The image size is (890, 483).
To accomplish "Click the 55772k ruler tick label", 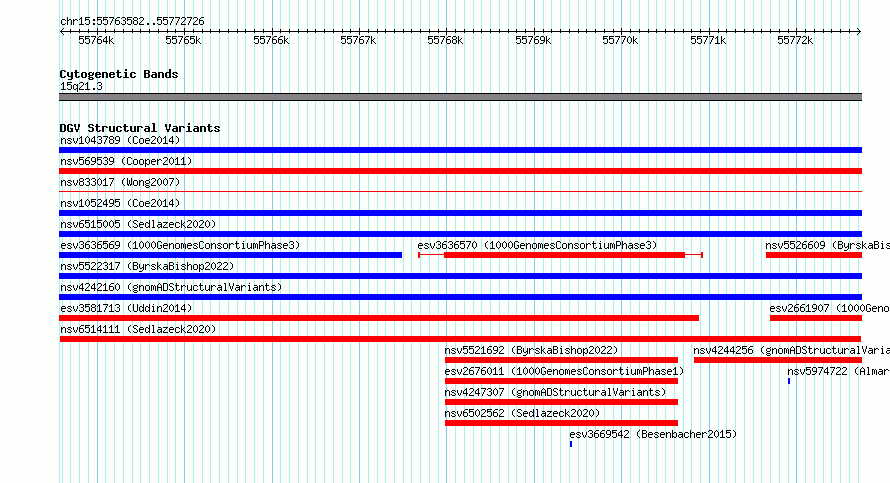I will 795,40.
